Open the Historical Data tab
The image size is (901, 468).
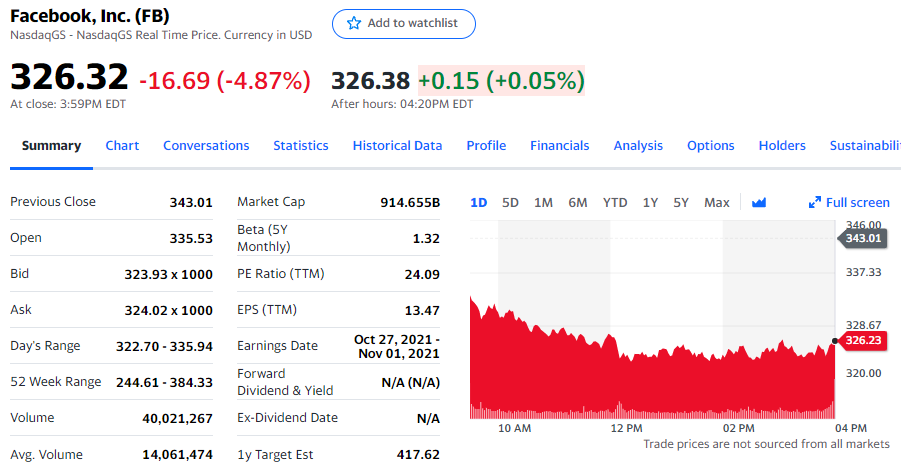coord(397,145)
